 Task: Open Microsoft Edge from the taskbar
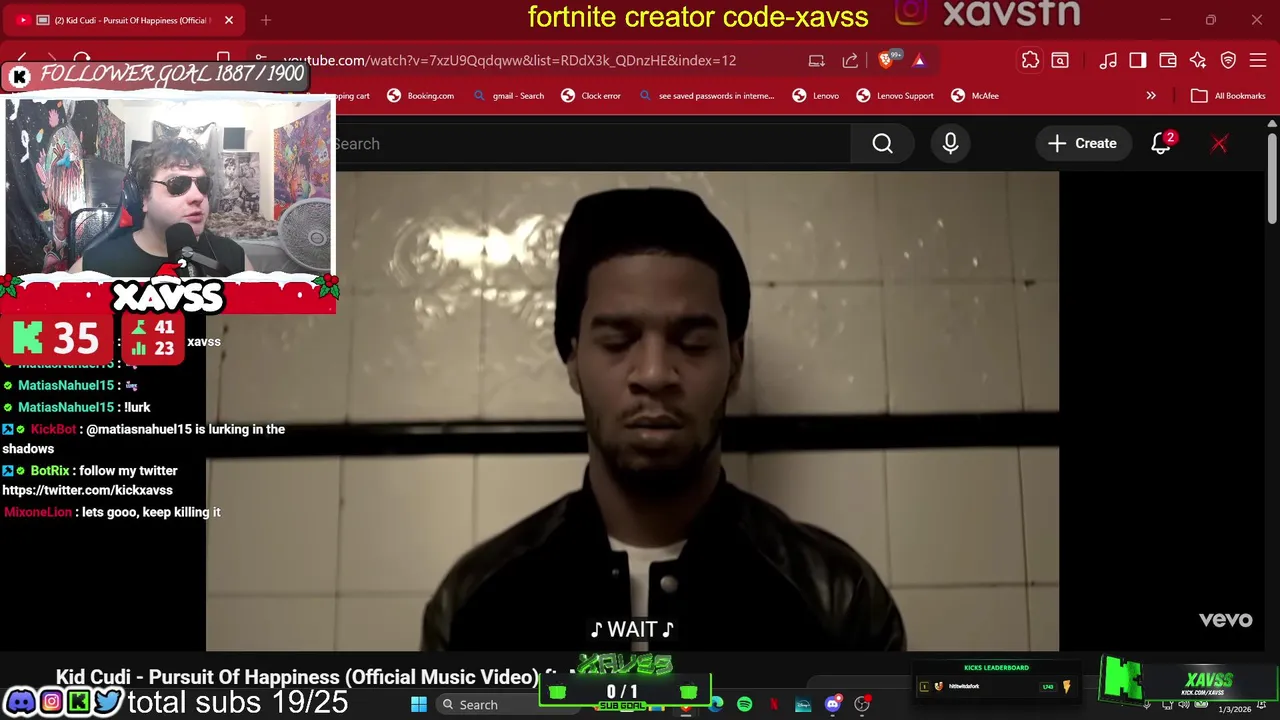(716, 705)
